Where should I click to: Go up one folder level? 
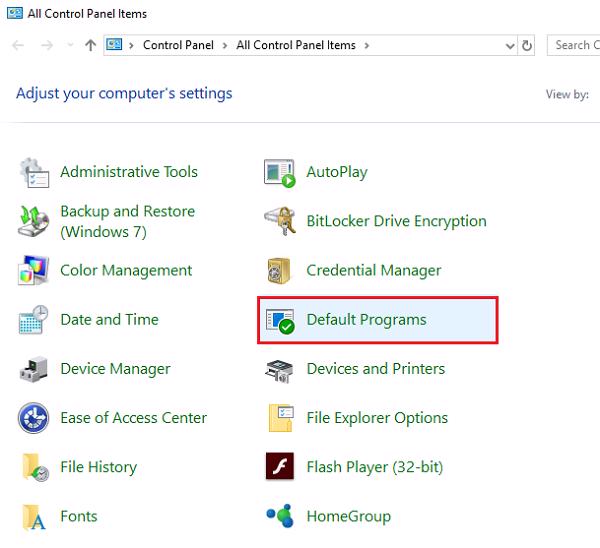(x=90, y=45)
